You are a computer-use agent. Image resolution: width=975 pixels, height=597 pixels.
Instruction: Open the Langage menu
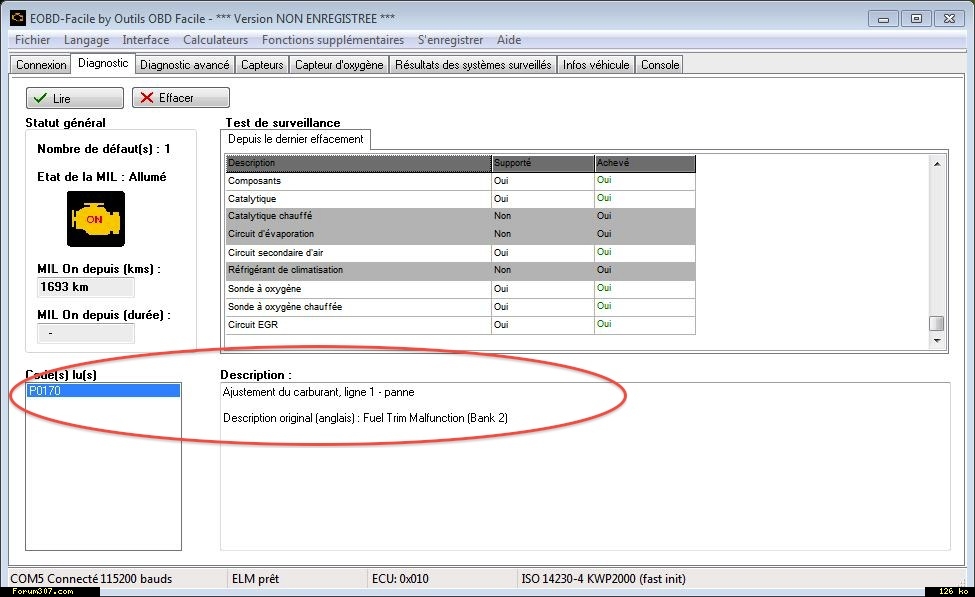pyautogui.click(x=86, y=40)
